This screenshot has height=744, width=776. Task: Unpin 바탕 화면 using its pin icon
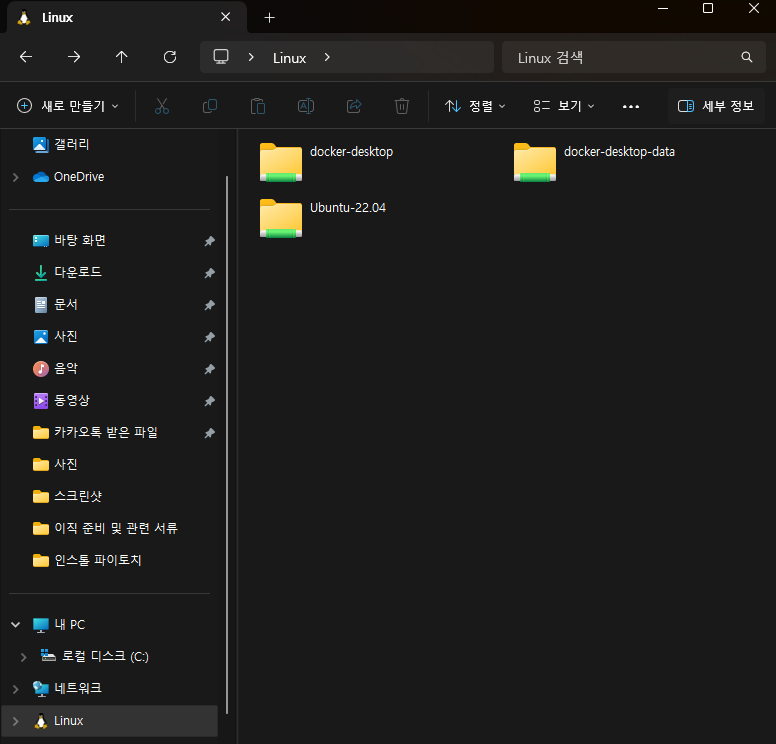(x=210, y=241)
